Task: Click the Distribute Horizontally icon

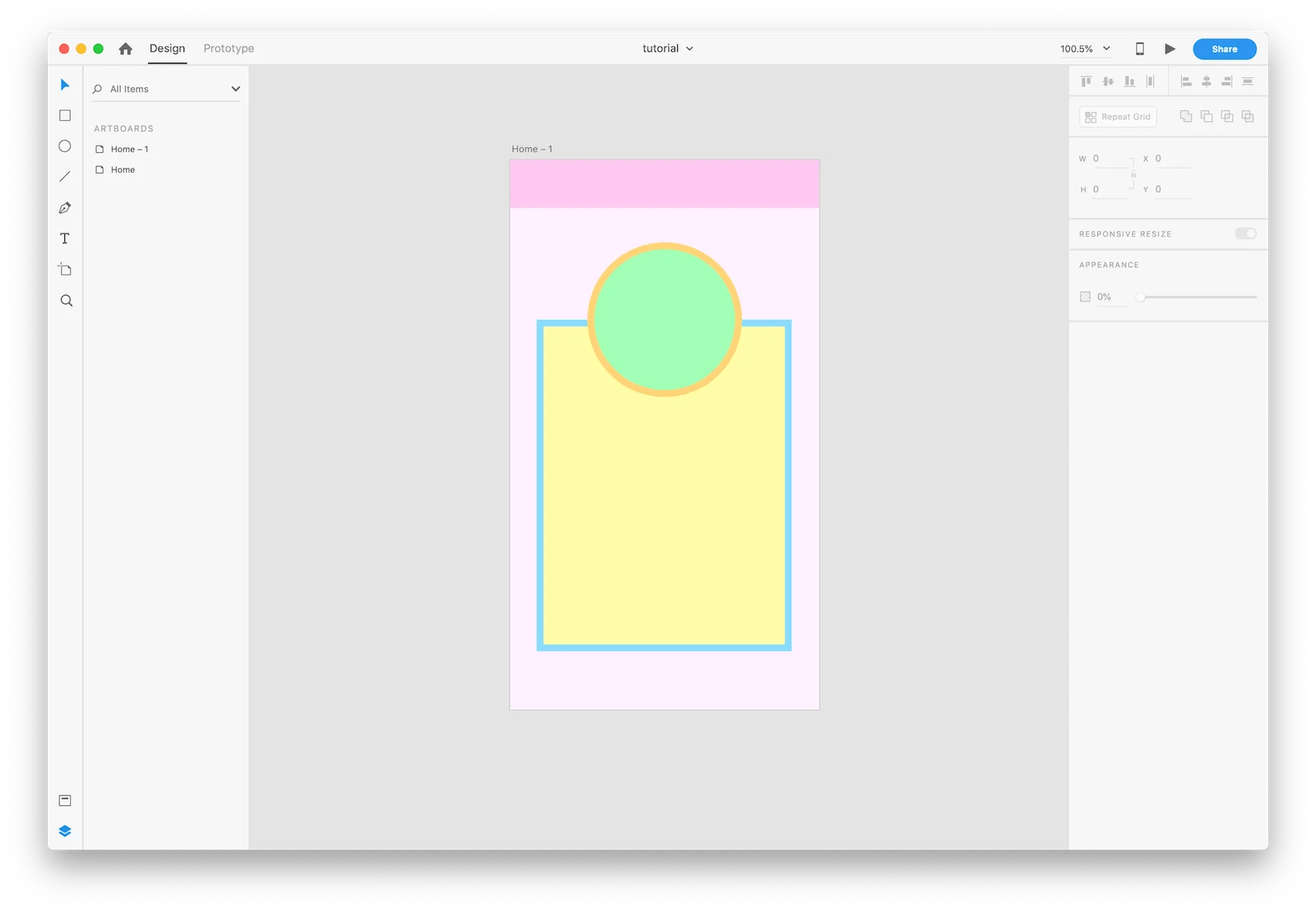Action: pyautogui.click(x=1151, y=81)
